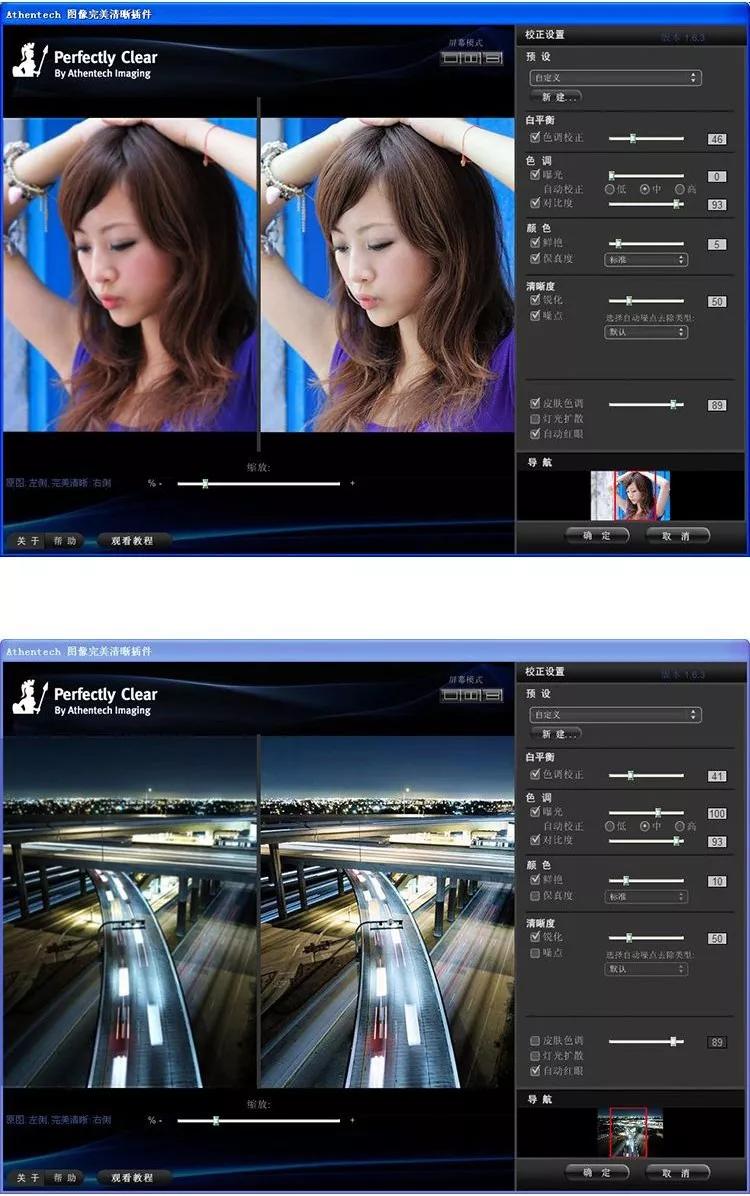
Task: Toggle 色调校正 checkbox in top window
Action: point(535,137)
